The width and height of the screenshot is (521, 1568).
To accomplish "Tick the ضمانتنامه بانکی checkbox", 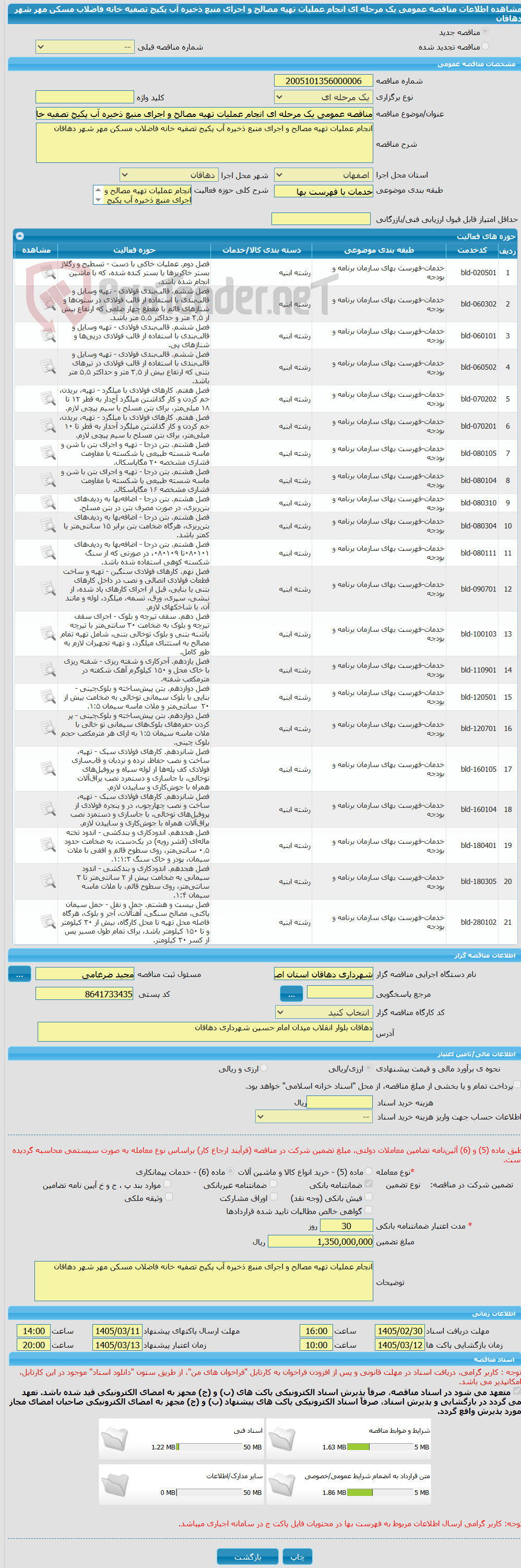I will pos(368,1184).
